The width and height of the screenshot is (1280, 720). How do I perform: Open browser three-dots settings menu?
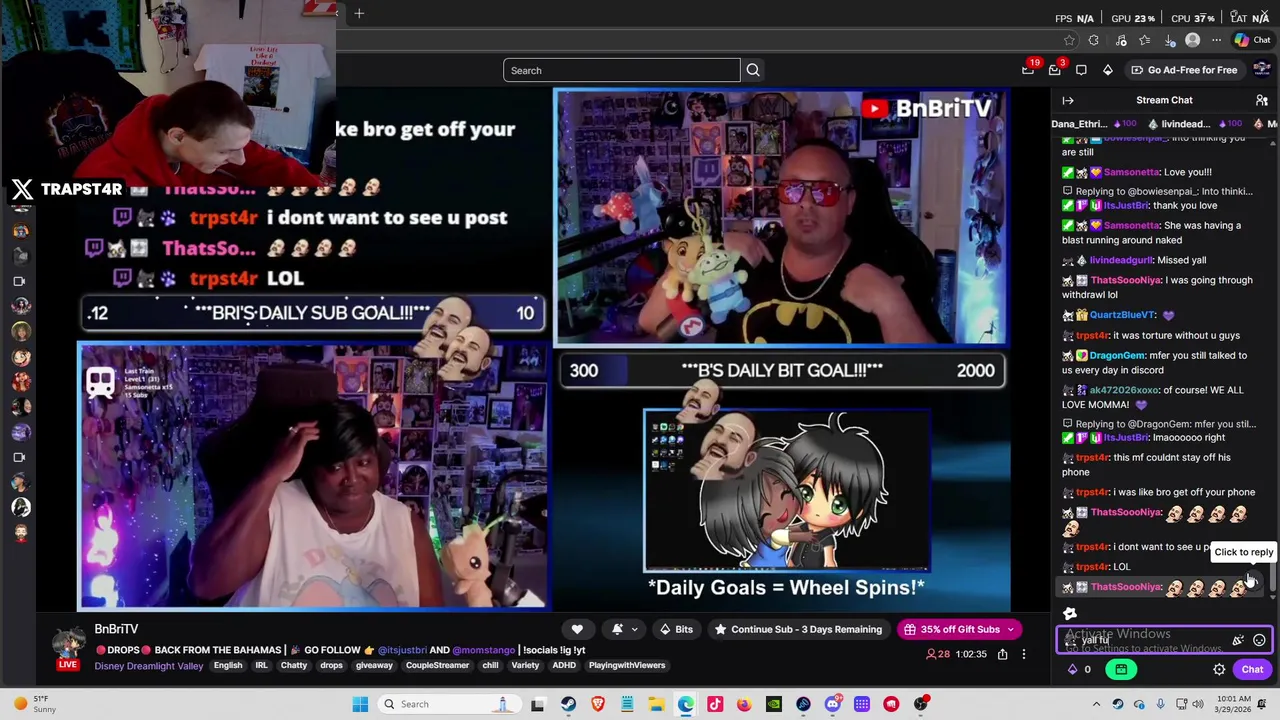1216,40
